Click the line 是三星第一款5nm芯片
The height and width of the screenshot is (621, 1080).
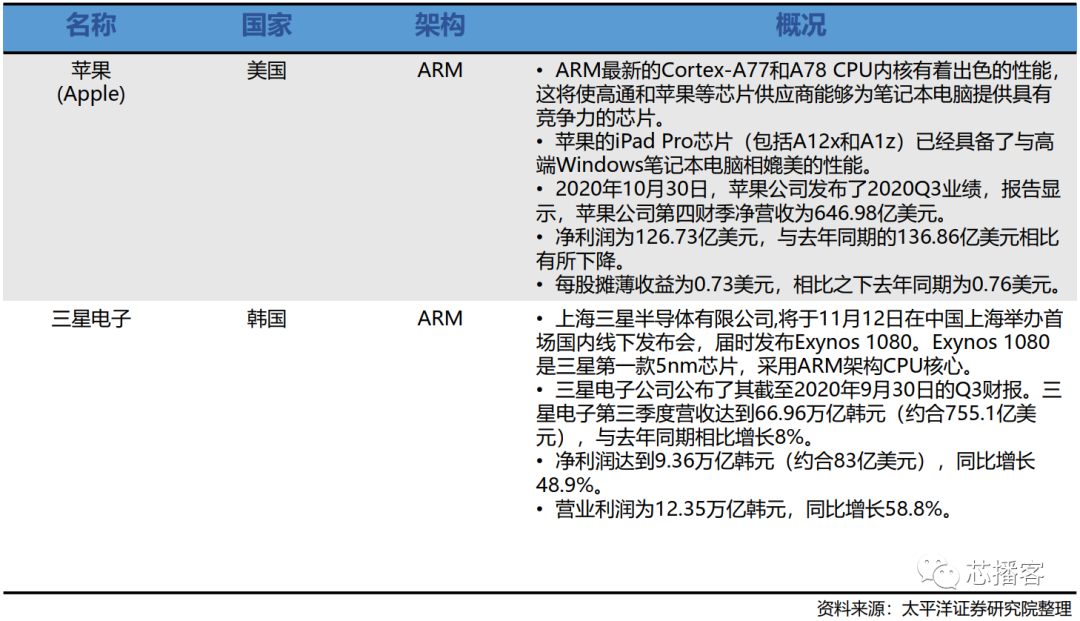point(756,366)
